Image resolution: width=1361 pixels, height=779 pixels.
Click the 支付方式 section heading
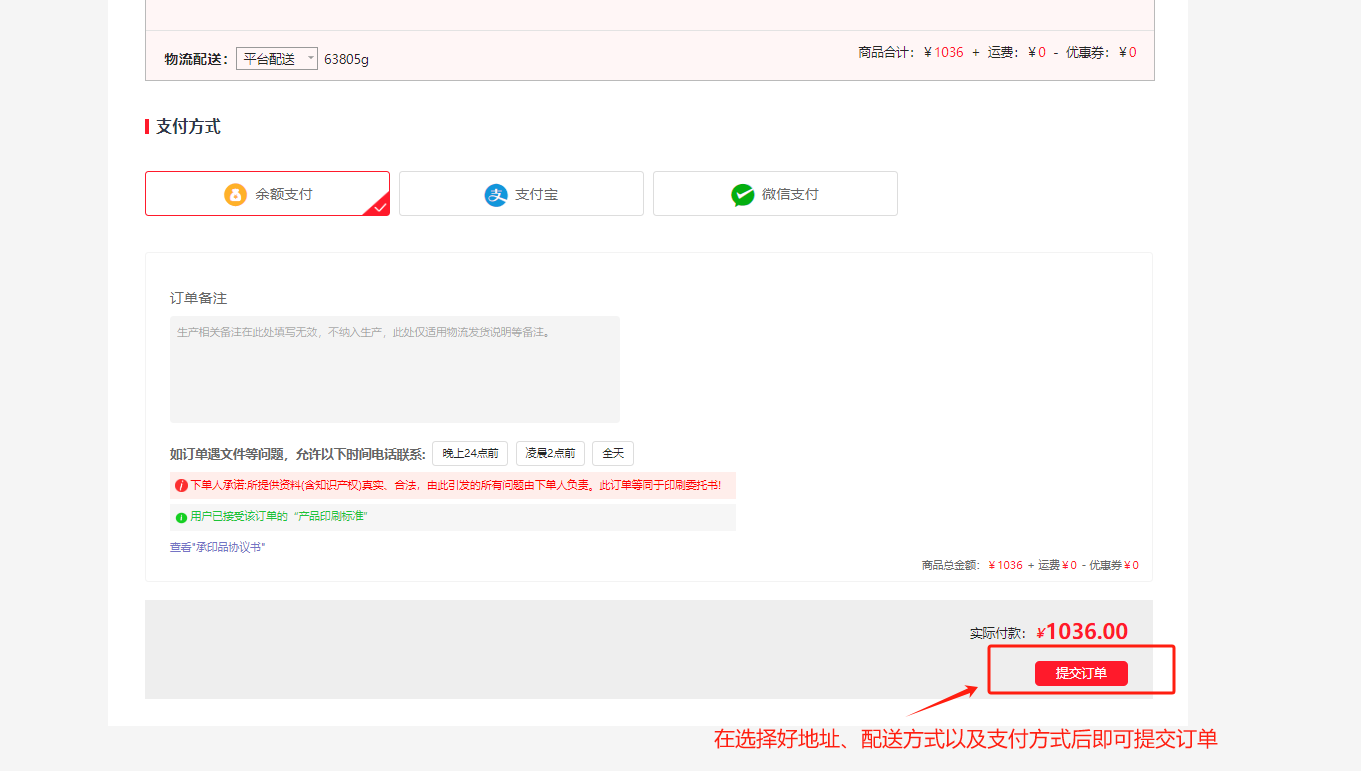coord(188,126)
